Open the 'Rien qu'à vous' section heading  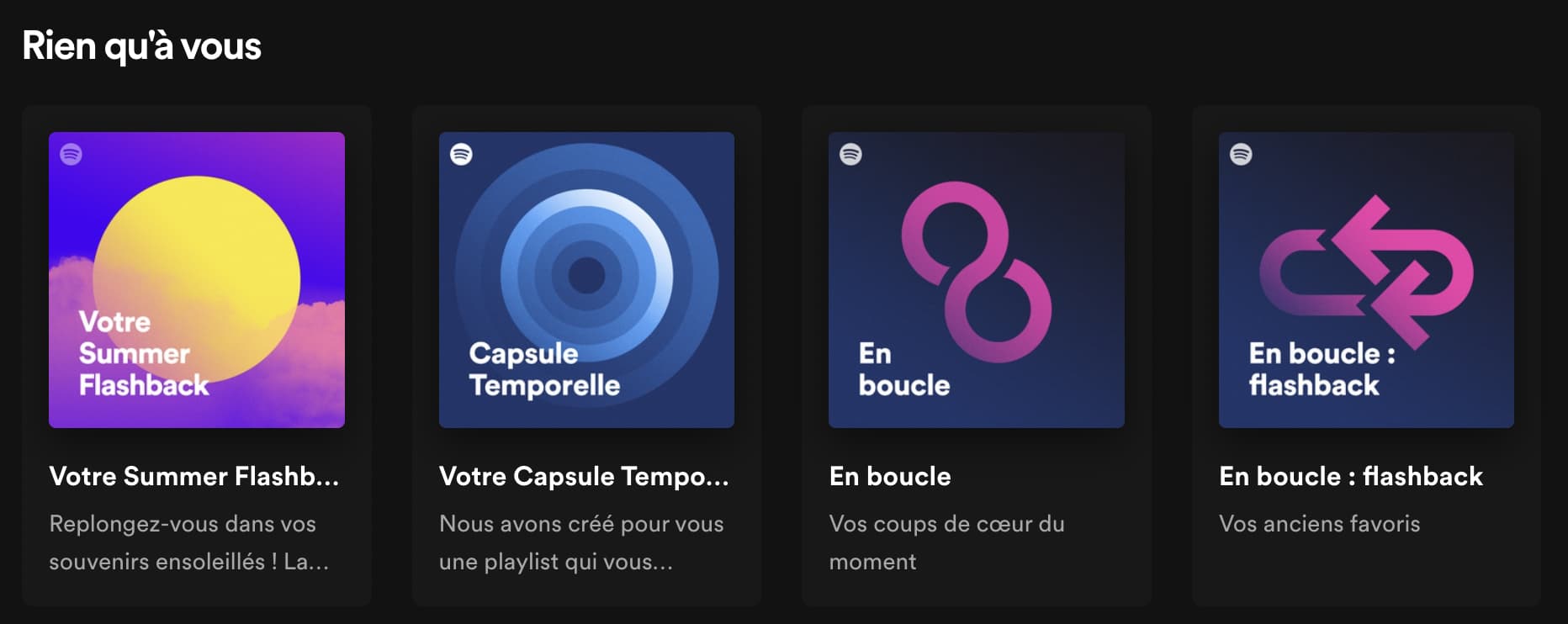(x=142, y=46)
